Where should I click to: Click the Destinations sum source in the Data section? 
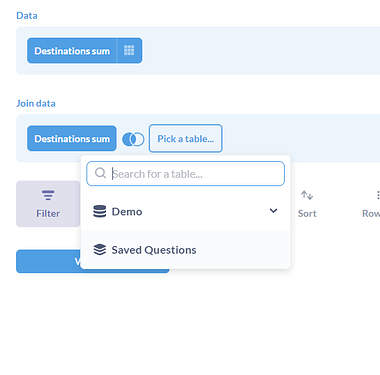click(x=72, y=51)
